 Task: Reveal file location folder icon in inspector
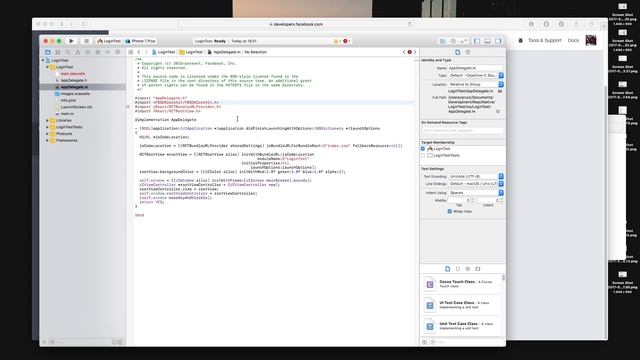click(500, 91)
